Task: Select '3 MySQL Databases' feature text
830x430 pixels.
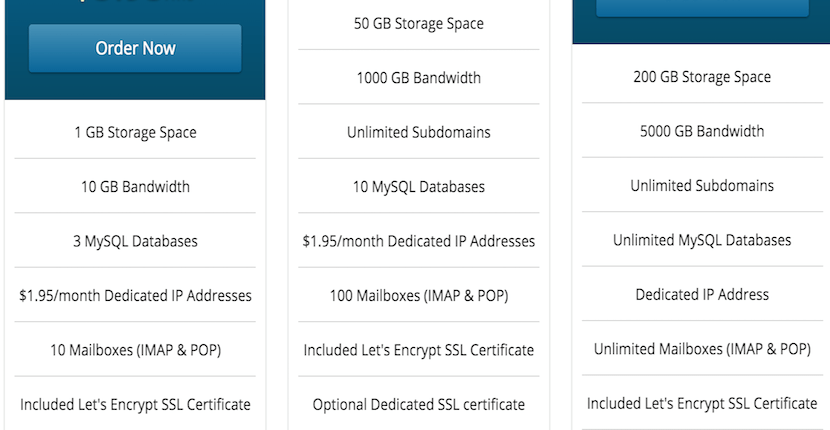Action: [135, 241]
